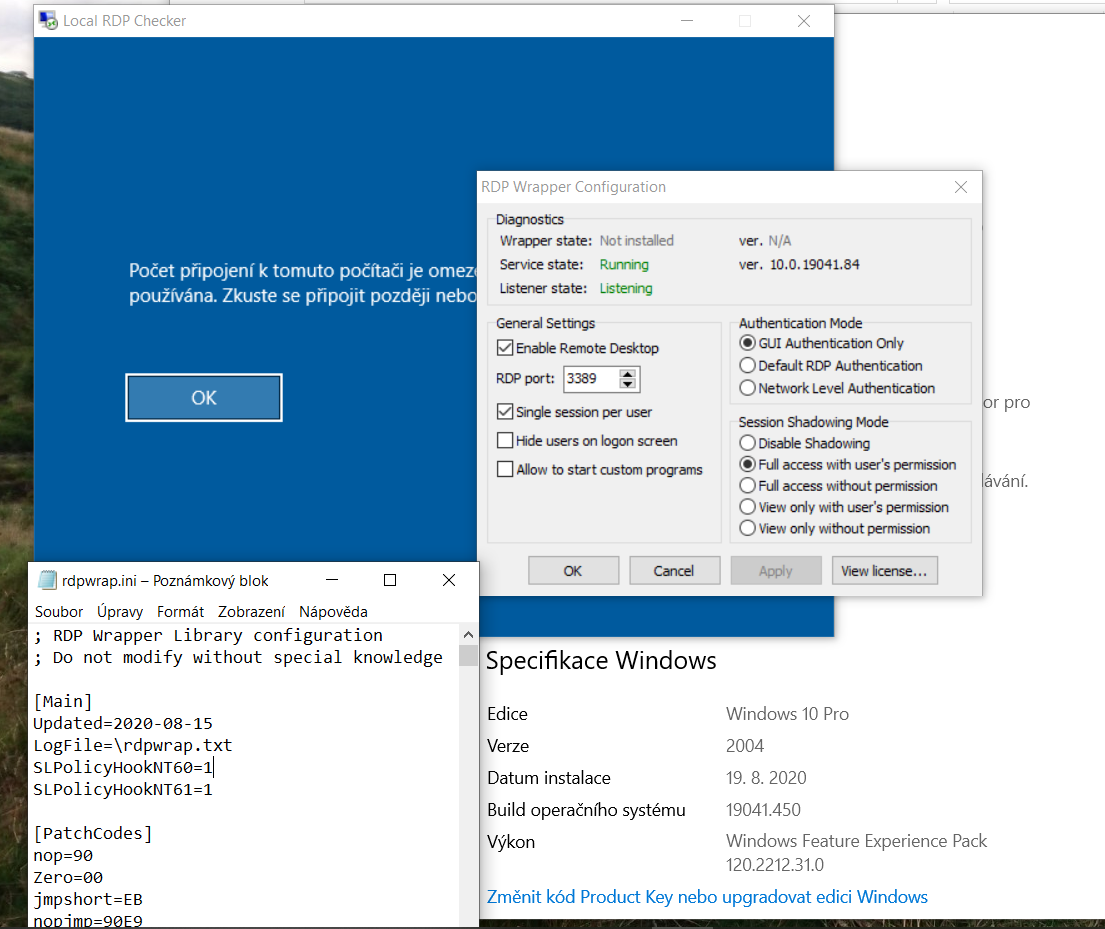Viewport: 1105px width, 929px height.
Task: Click Cancel in RDP Wrapper Configuration
Action: pyautogui.click(x=674, y=571)
